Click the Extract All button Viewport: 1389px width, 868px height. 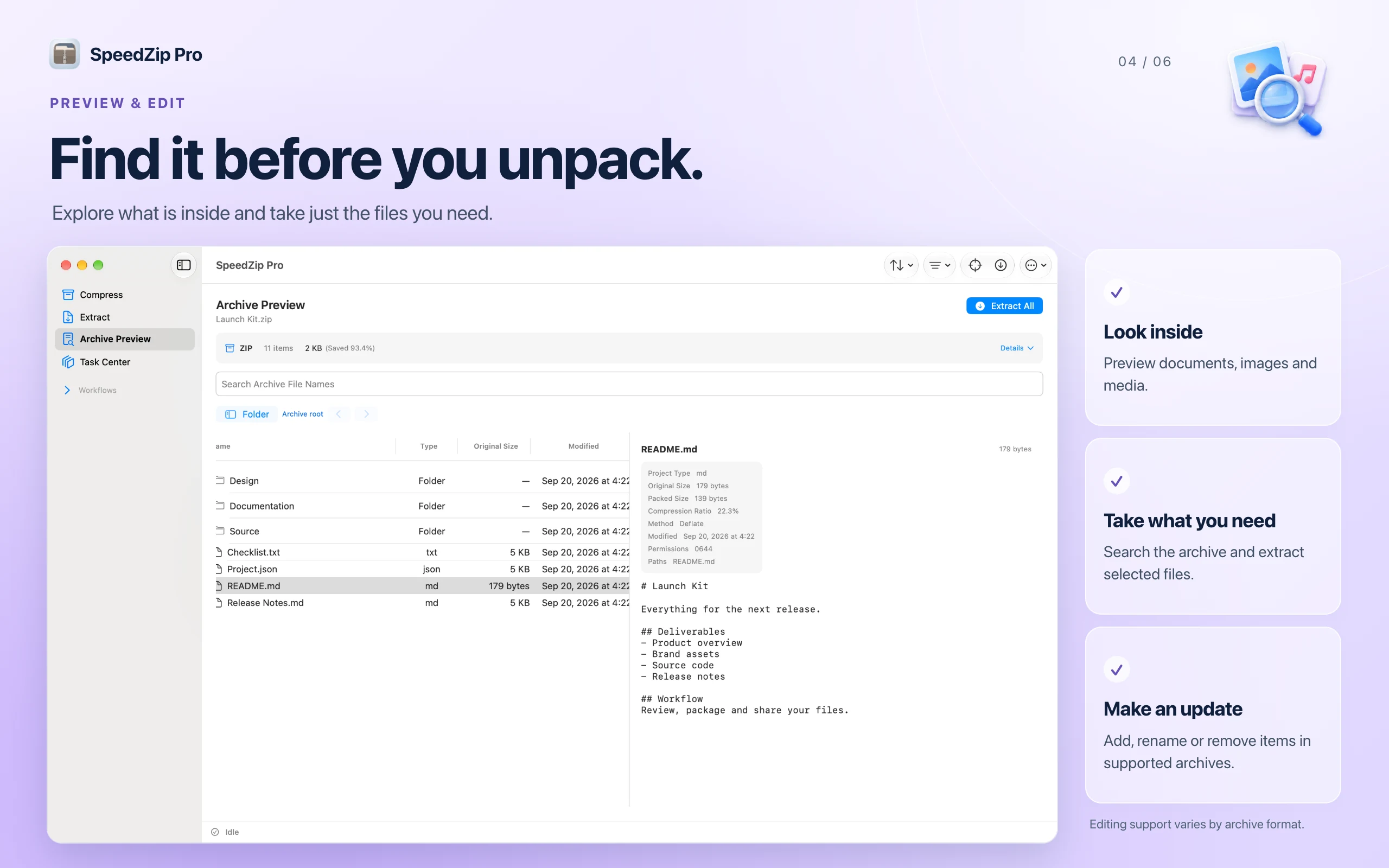pos(1004,306)
